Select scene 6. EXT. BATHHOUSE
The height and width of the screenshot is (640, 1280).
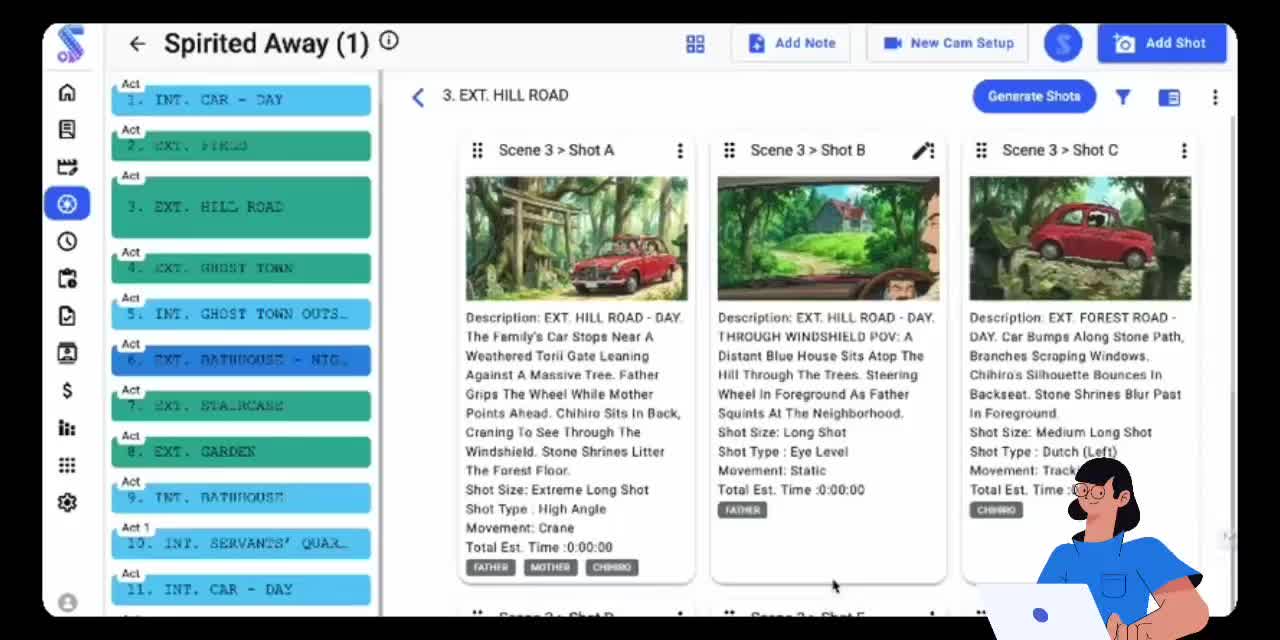(241, 360)
